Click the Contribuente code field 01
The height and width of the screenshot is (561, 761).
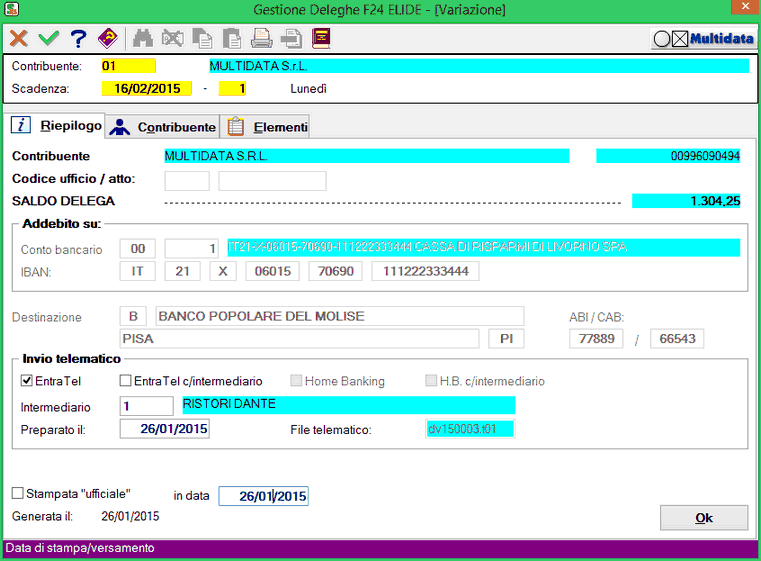(x=128, y=66)
